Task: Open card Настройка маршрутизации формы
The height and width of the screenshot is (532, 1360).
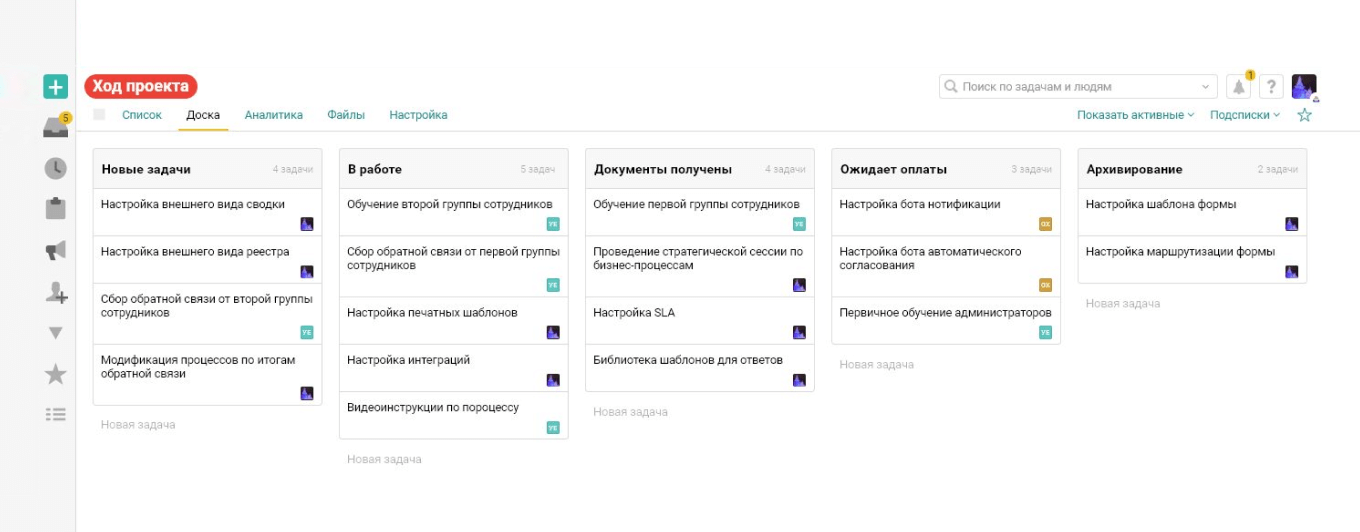Action: pos(1192,259)
